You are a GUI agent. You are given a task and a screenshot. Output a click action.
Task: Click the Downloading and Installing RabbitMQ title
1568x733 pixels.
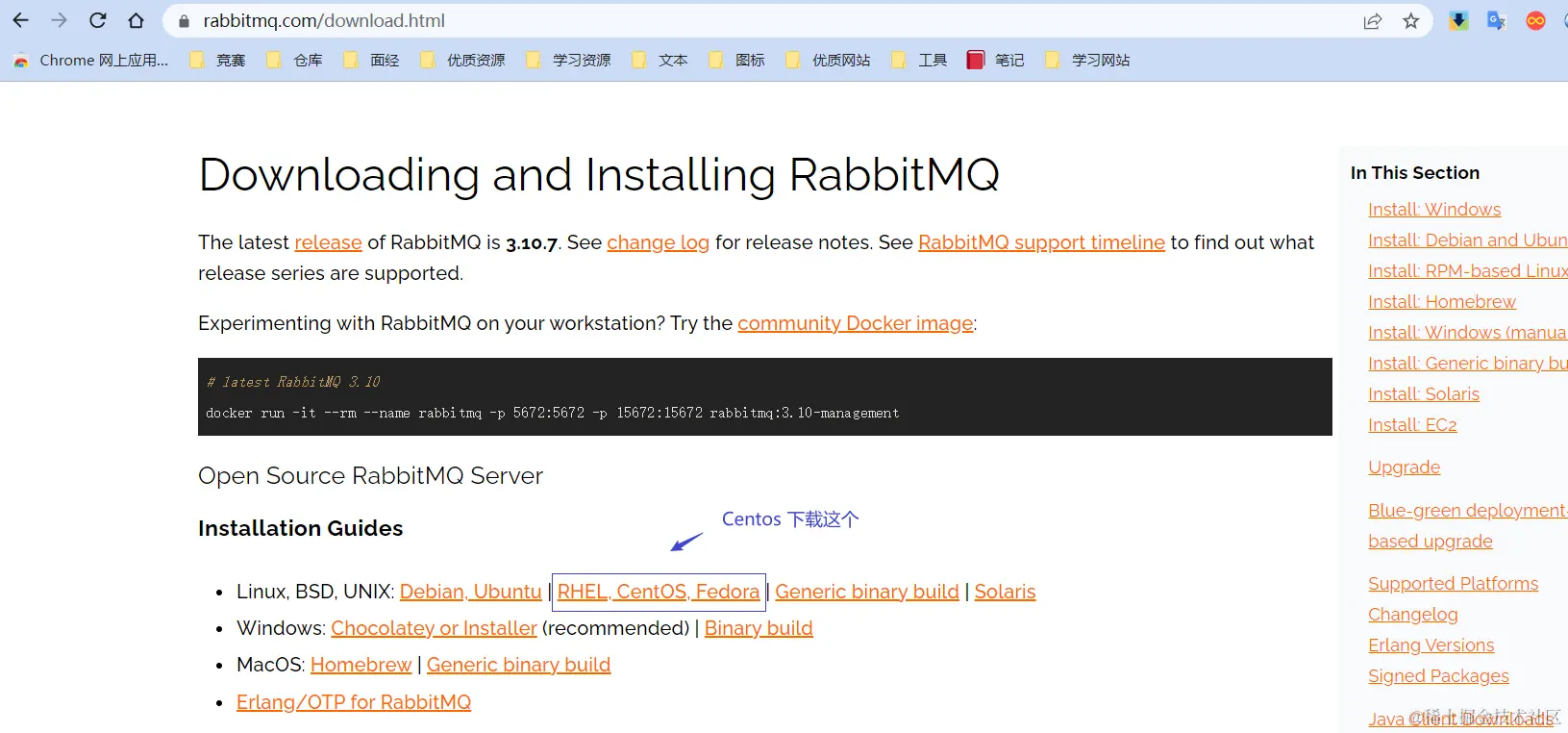(599, 175)
